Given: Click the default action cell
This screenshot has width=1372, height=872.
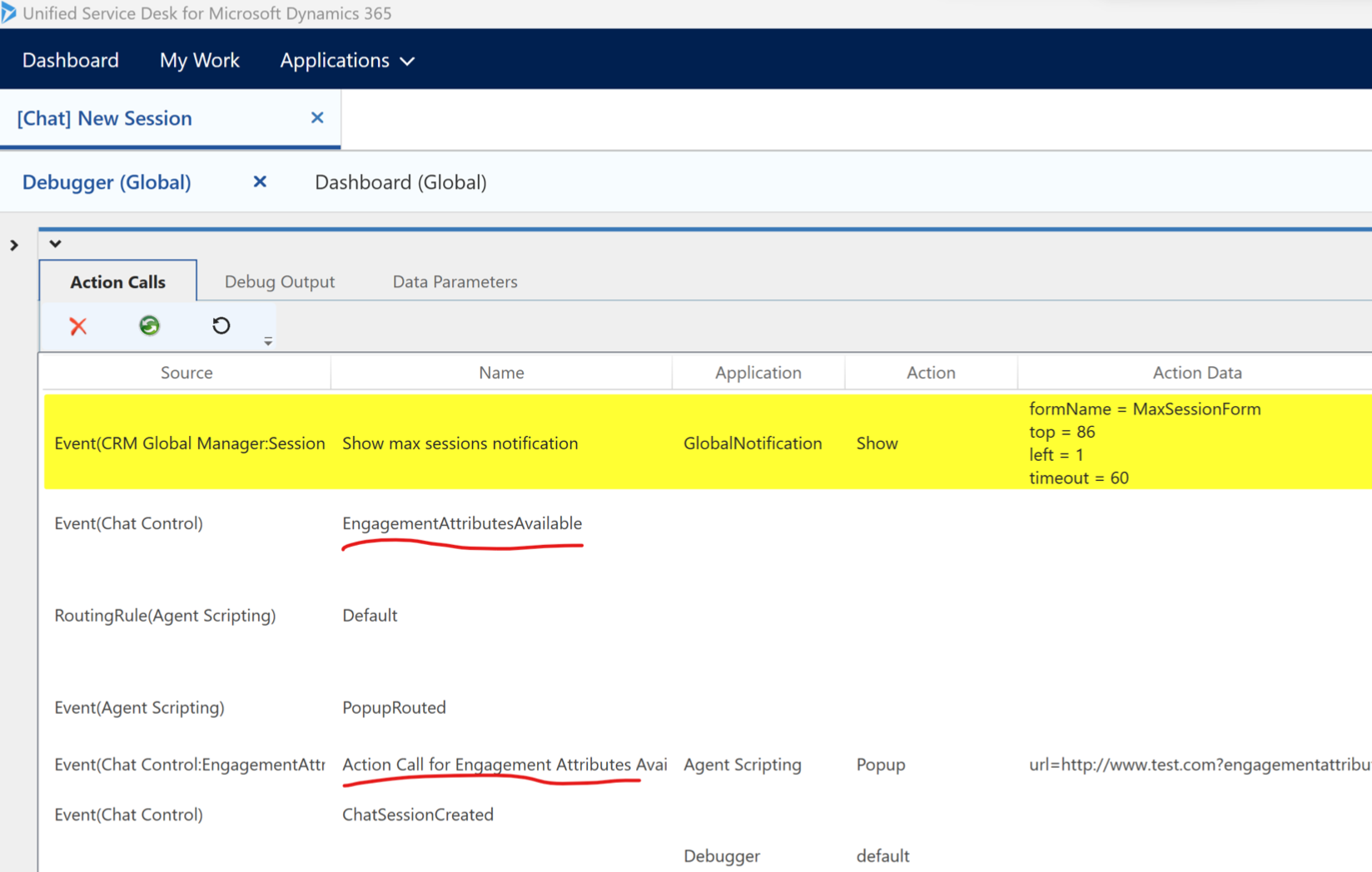Looking at the screenshot, I should tap(882, 856).
